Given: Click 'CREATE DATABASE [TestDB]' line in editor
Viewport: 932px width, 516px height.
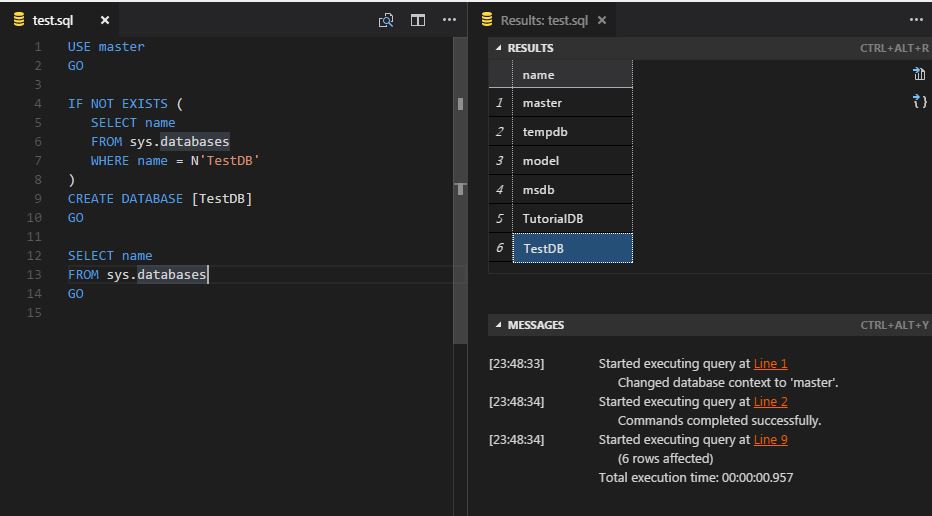Looking at the screenshot, I should [160, 199].
